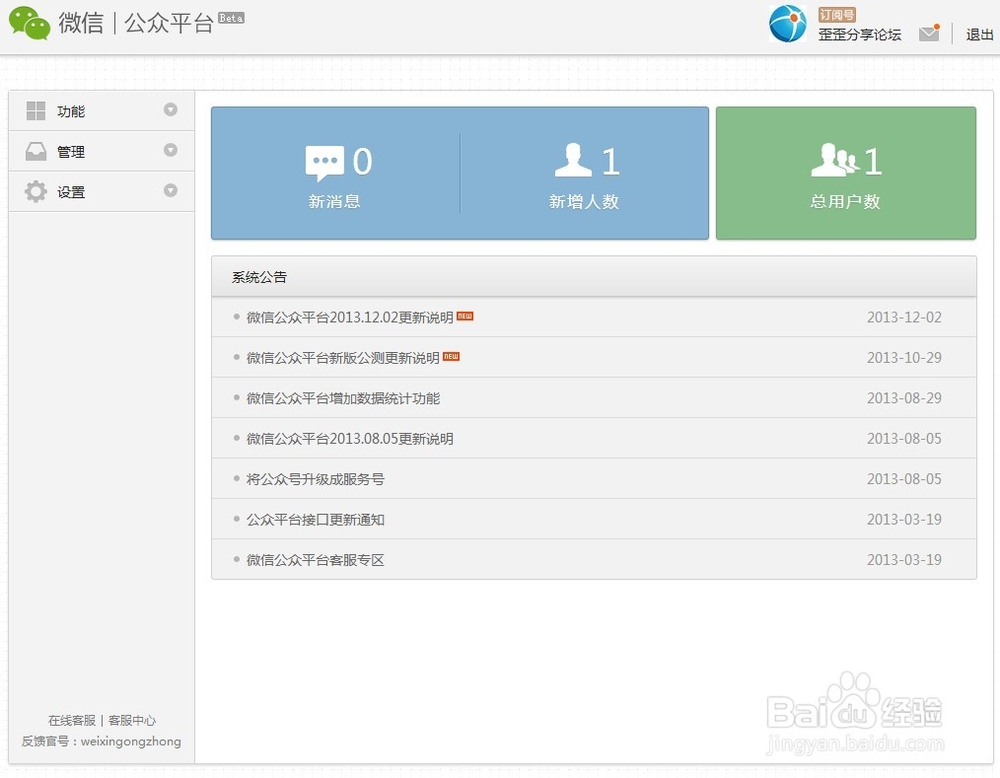Click the 新增人数 count 1
This screenshot has height=778, width=1000.
610,161
